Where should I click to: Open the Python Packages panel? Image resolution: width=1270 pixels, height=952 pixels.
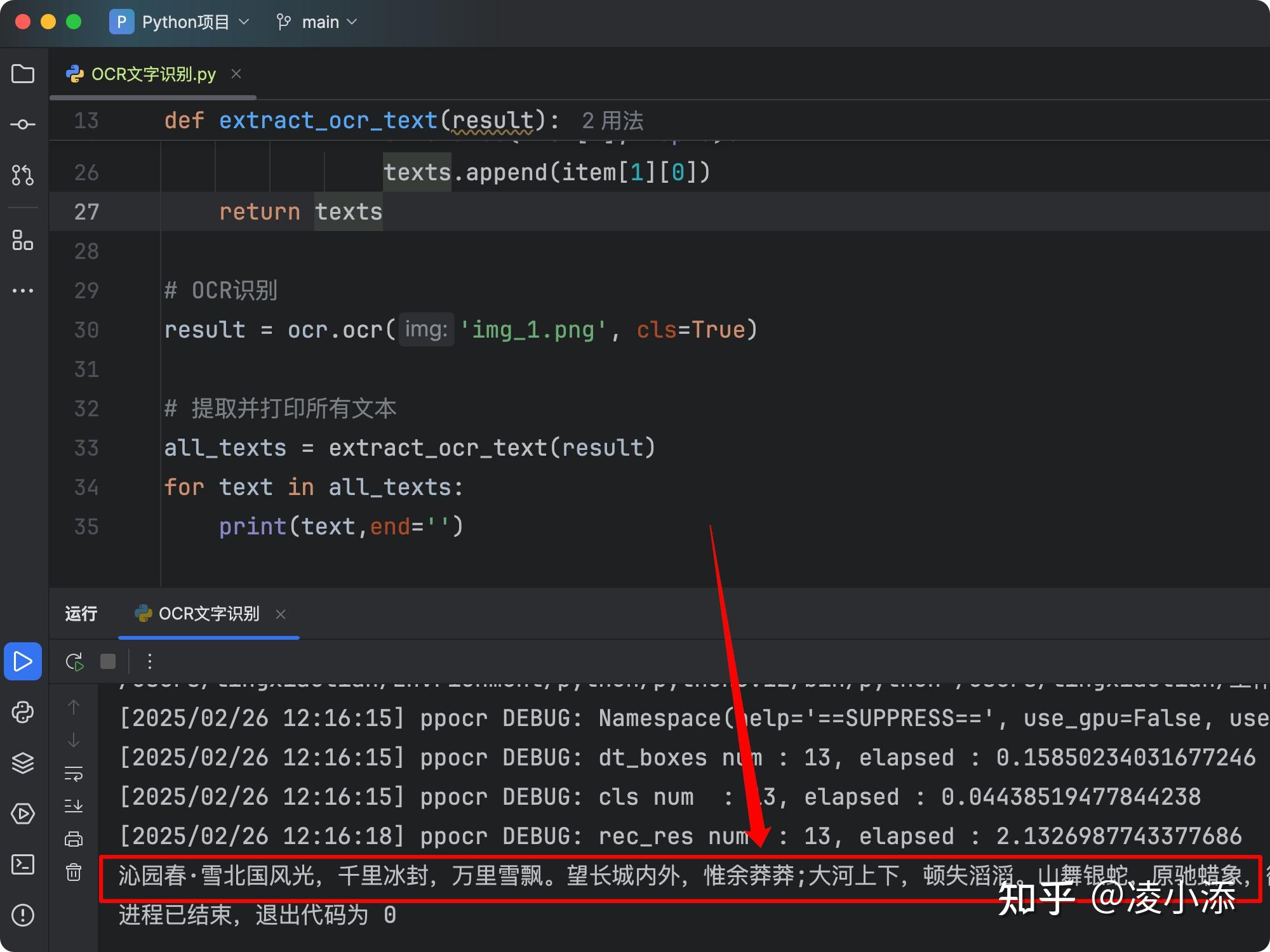[x=23, y=764]
